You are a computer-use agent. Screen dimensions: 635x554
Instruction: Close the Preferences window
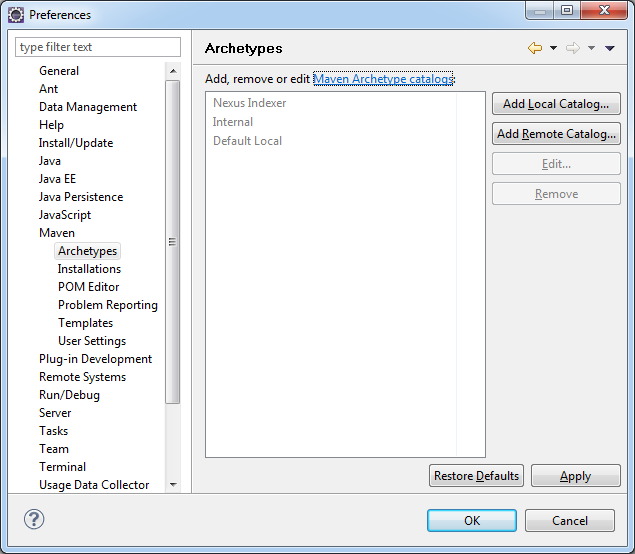coord(604,10)
